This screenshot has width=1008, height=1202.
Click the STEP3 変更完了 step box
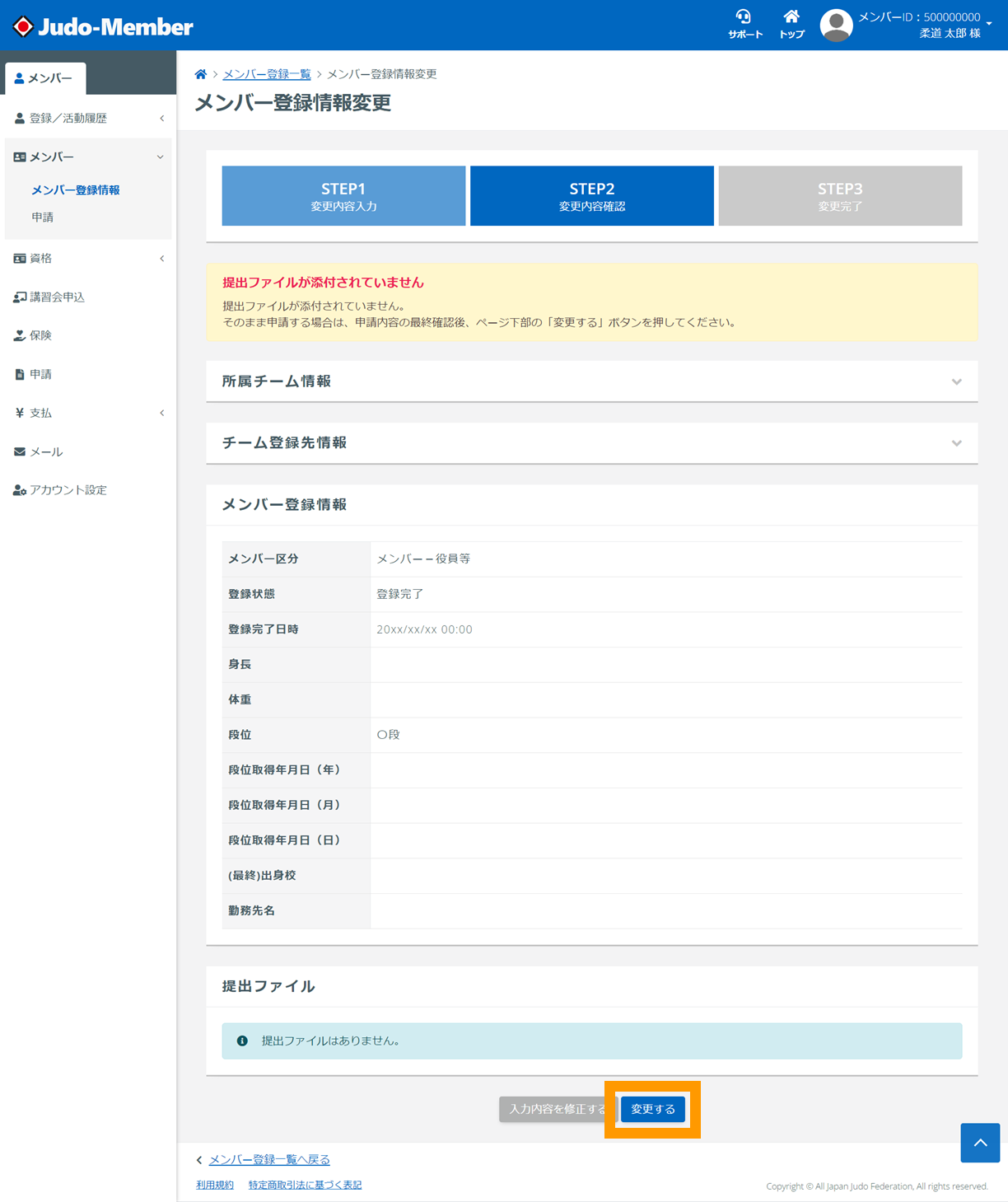tap(840, 196)
